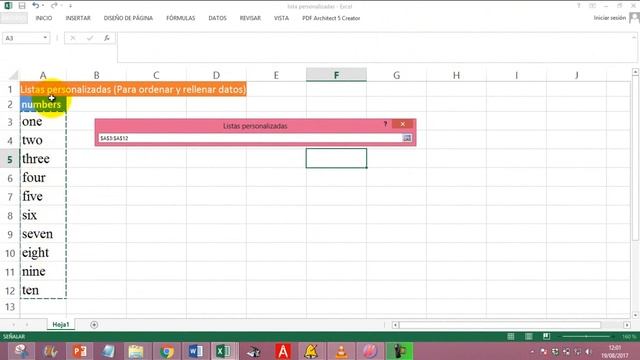Click the zoom slider in the status bar
This screenshot has width=640, height=360.
point(587,336)
